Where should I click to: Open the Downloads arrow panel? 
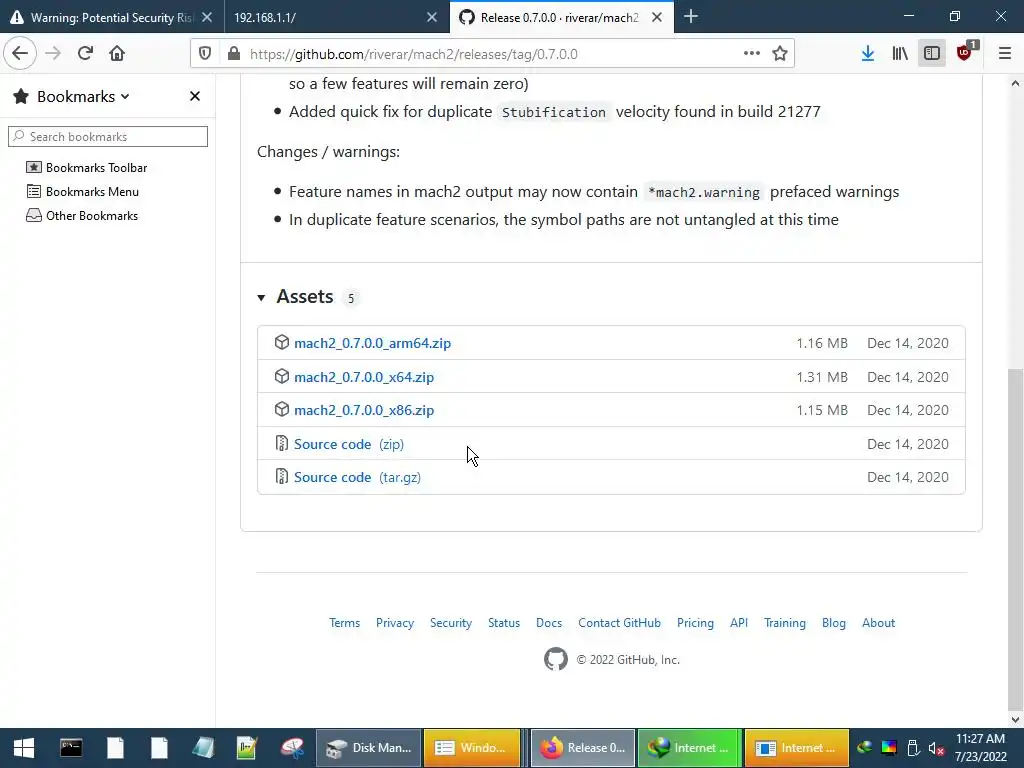click(867, 54)
